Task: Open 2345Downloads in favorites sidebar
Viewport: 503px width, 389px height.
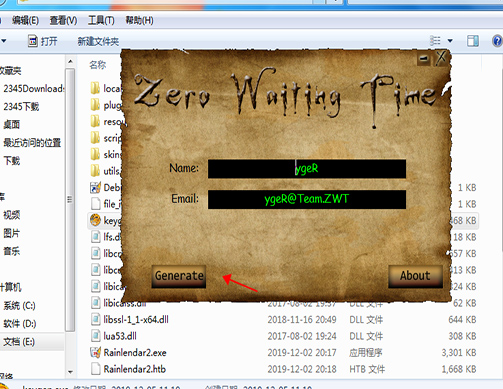Action: [x=34, y=89]
